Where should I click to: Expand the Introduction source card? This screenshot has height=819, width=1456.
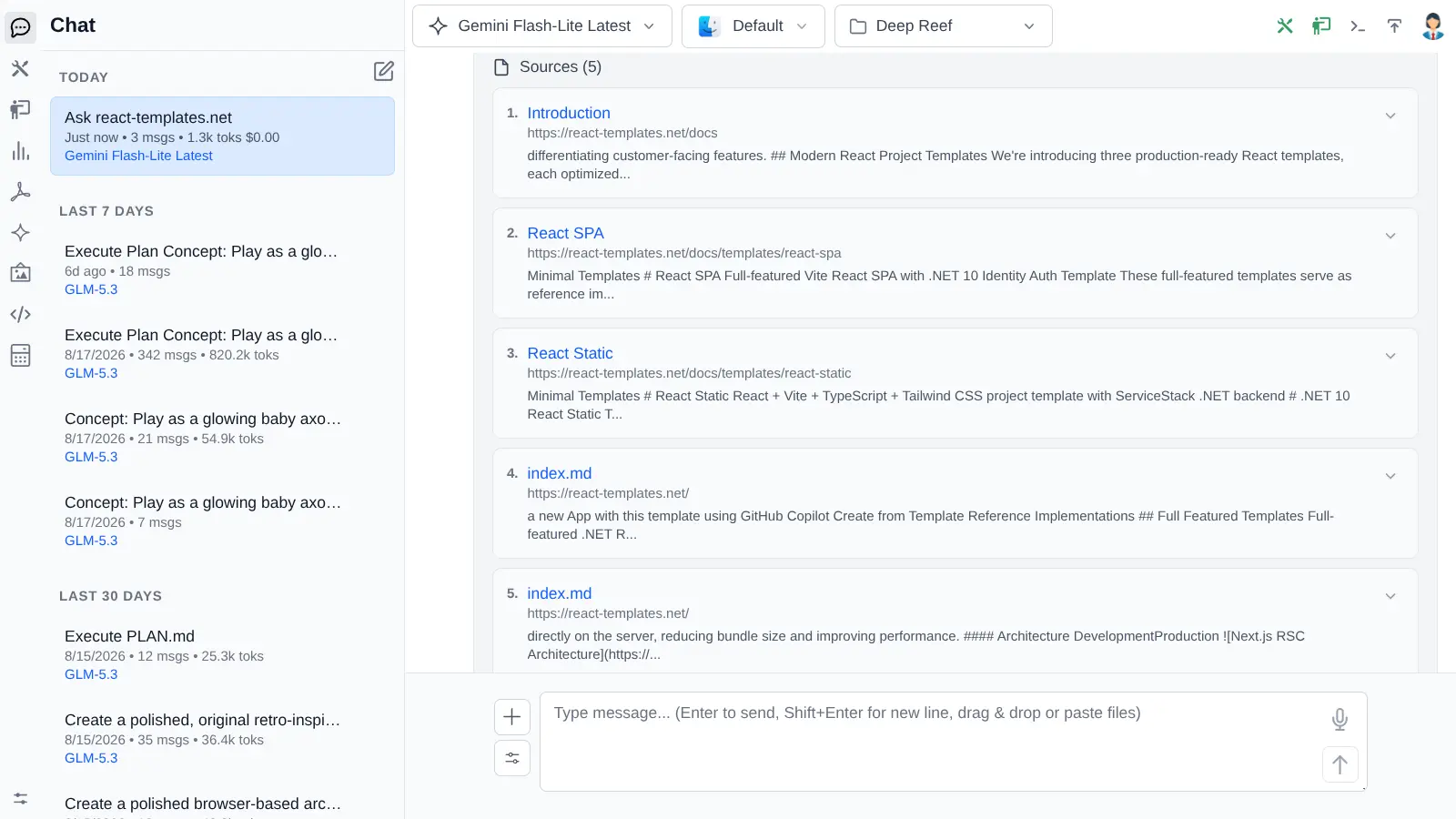pos(1390,116)
